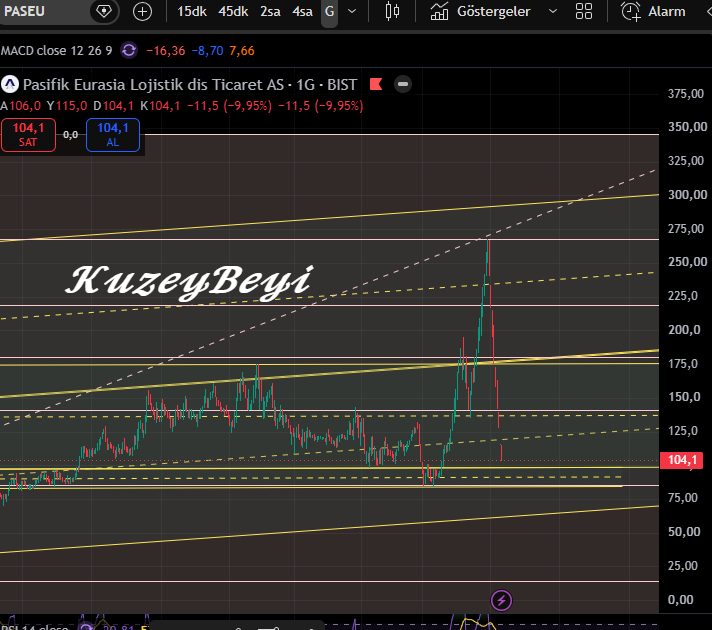This screenshot has width=712, height=630.
Task: Click the red 104,1 current price label
Action: (x=681, y=460)
